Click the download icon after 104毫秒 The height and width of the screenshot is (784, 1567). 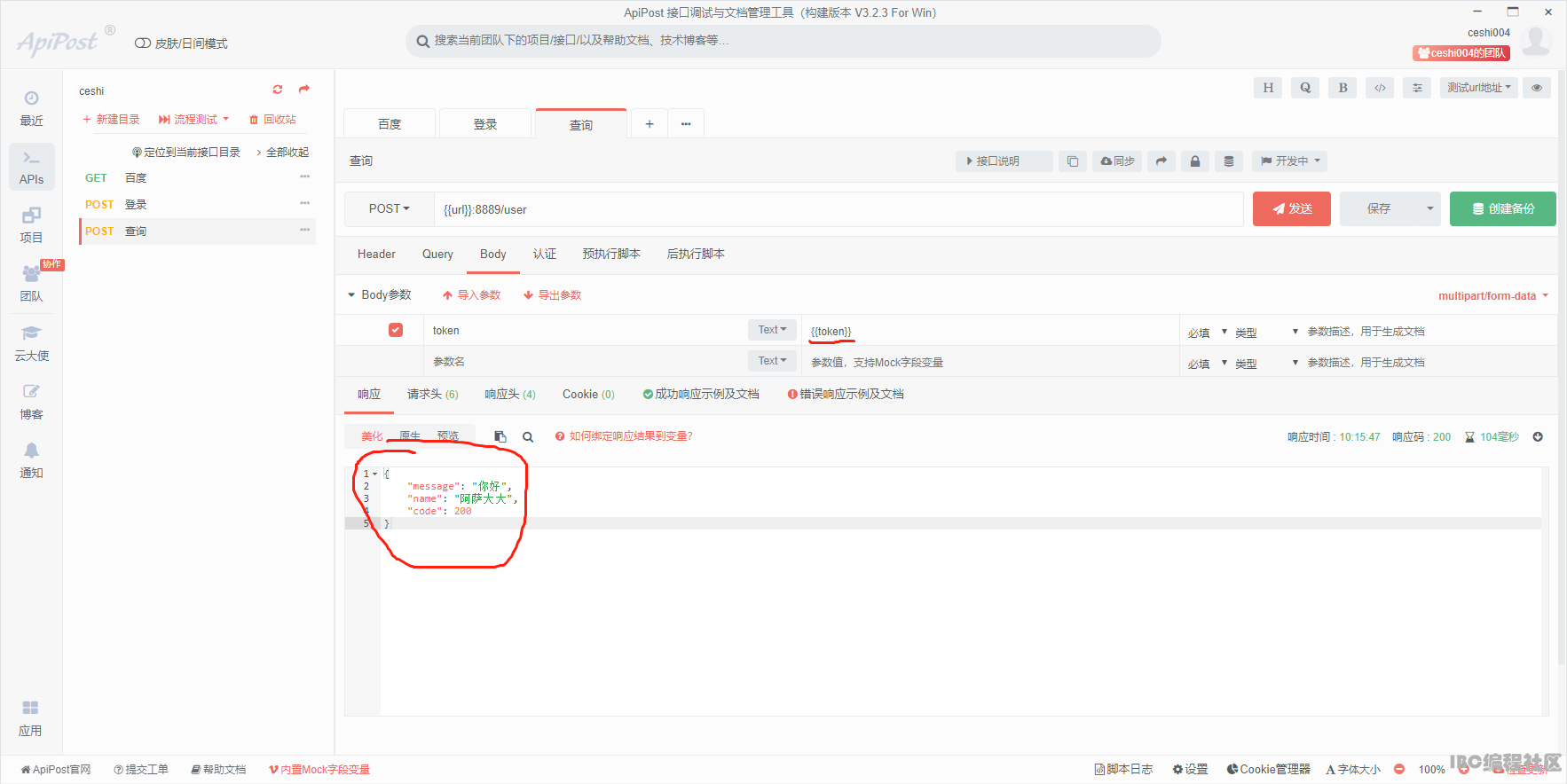pos(1538,436)
